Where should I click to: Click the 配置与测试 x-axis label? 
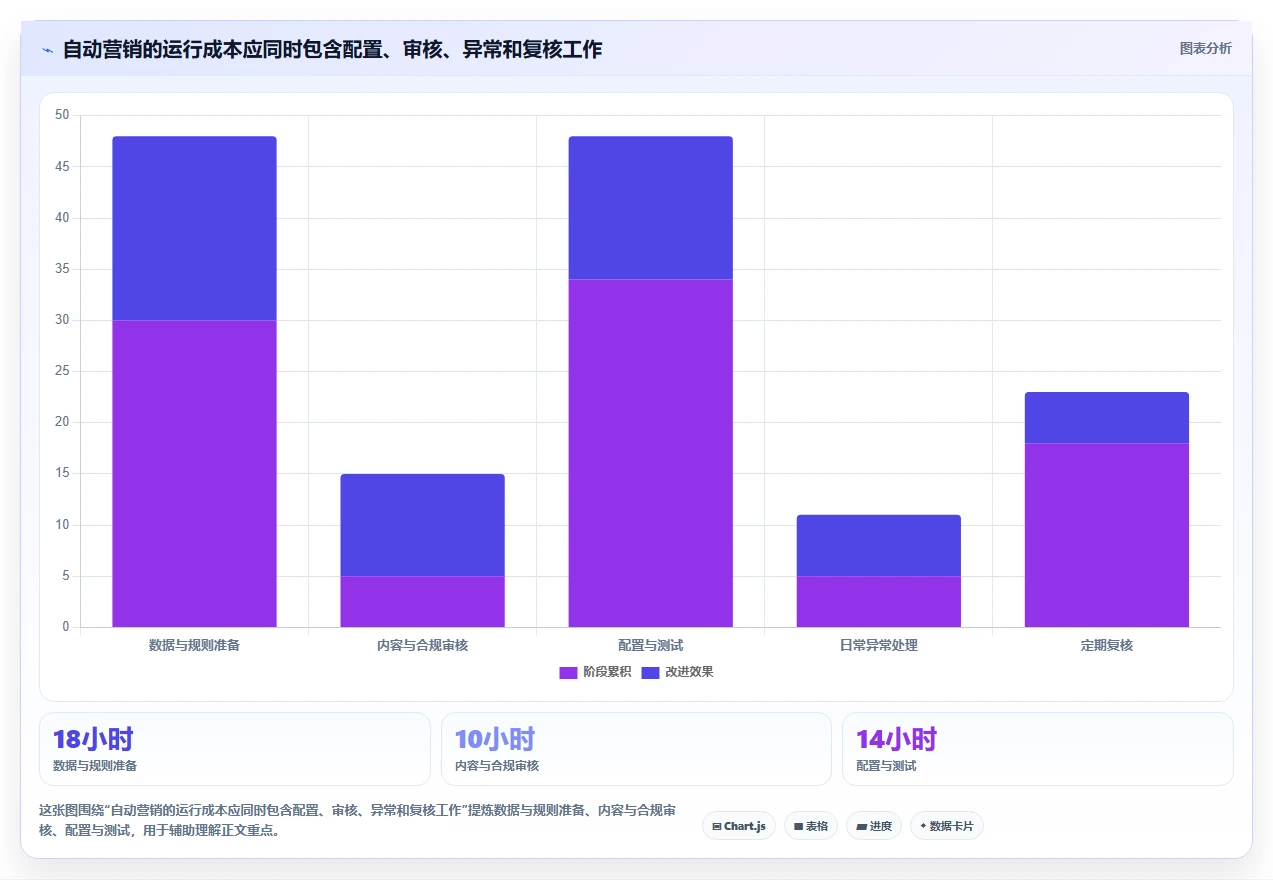(x=650, y=646)
